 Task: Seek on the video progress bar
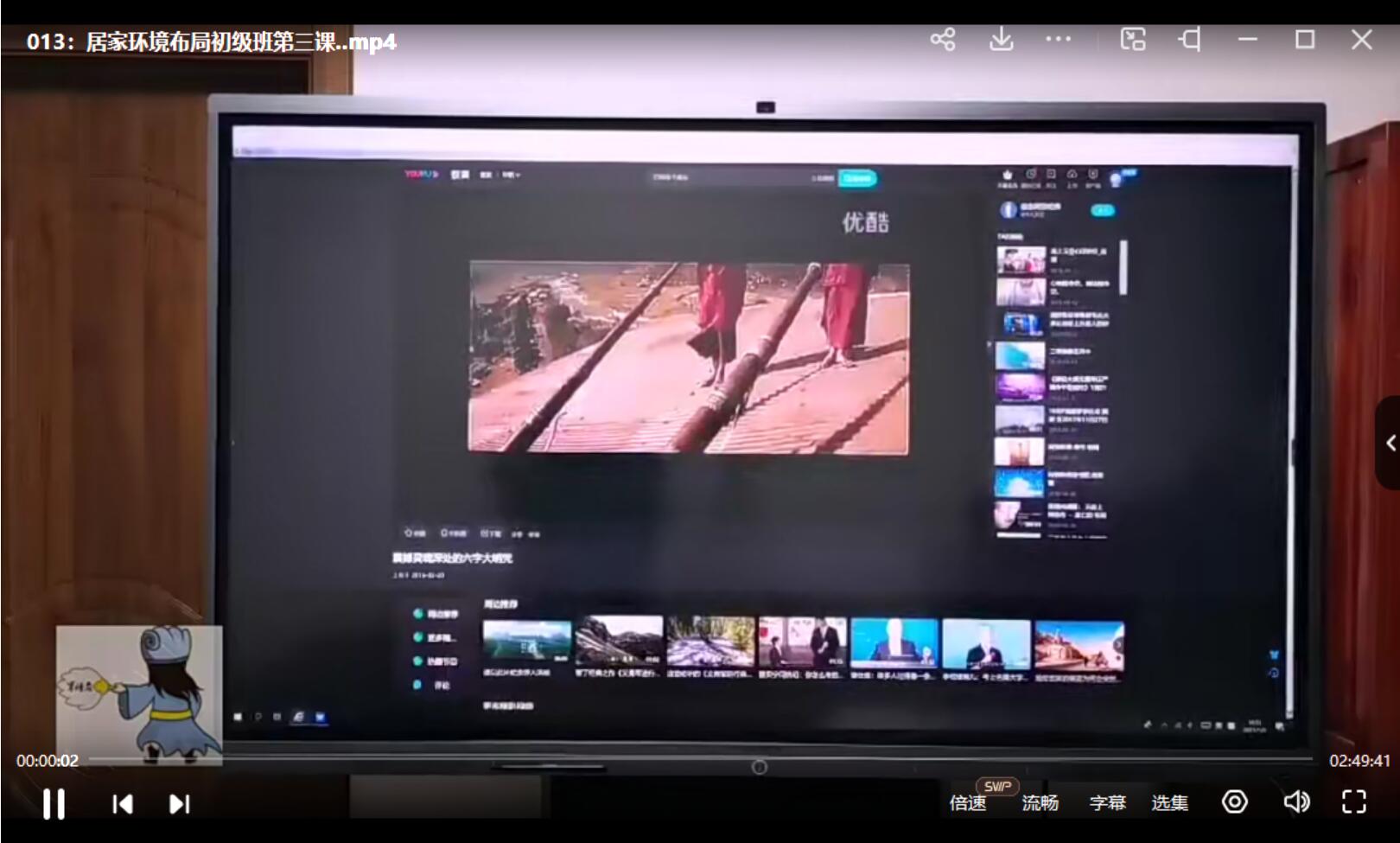coord(700,760)
